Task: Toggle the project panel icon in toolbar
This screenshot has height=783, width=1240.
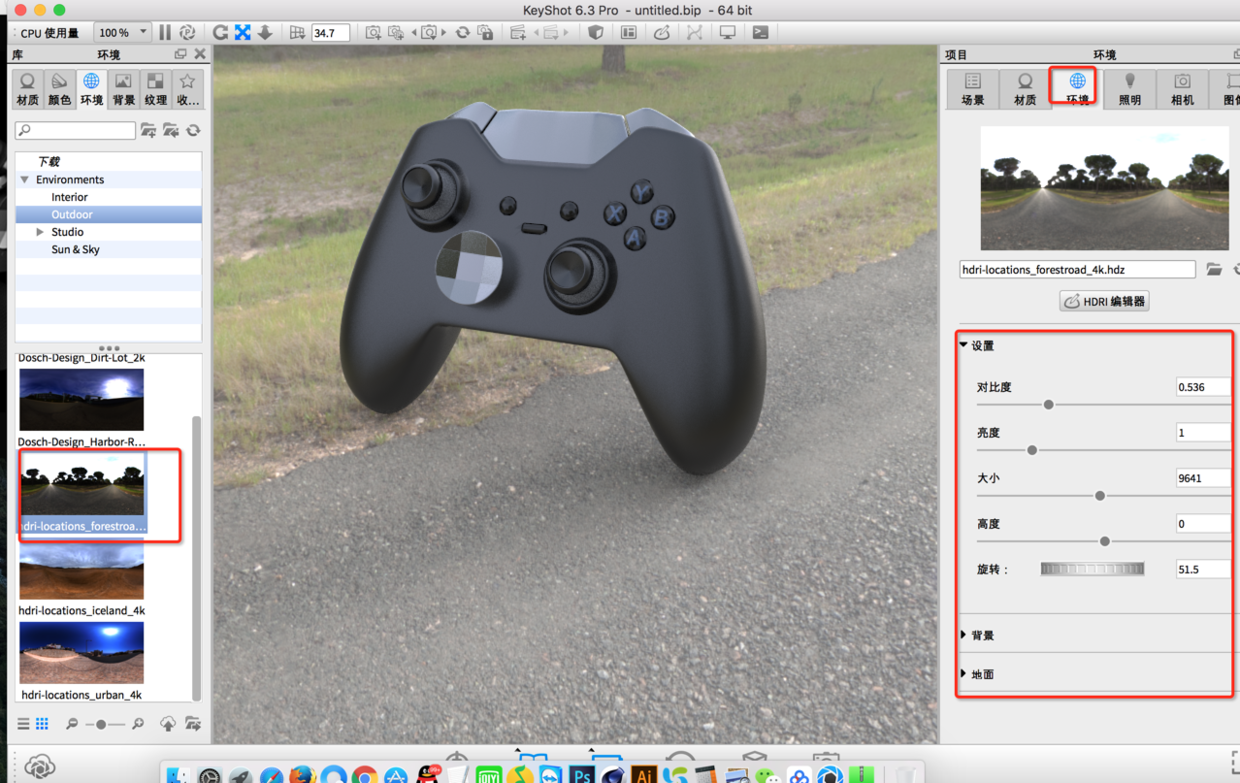Action: 628,32
